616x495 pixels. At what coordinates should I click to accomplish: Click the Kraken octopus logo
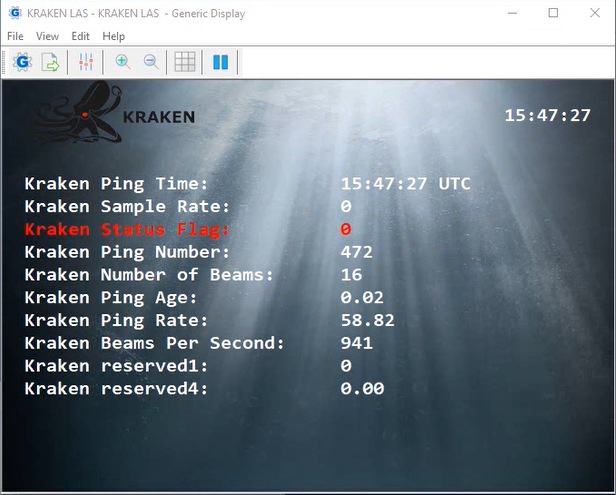(x=79, y=112)
